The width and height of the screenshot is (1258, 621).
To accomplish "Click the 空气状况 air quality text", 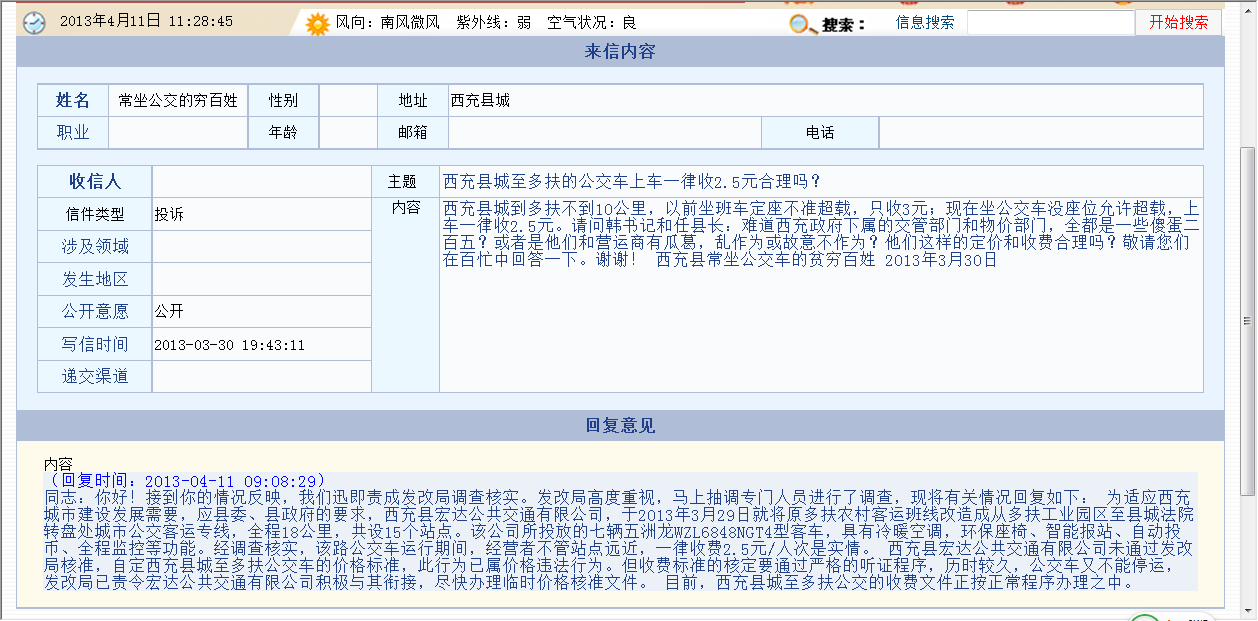I will 591,22.
